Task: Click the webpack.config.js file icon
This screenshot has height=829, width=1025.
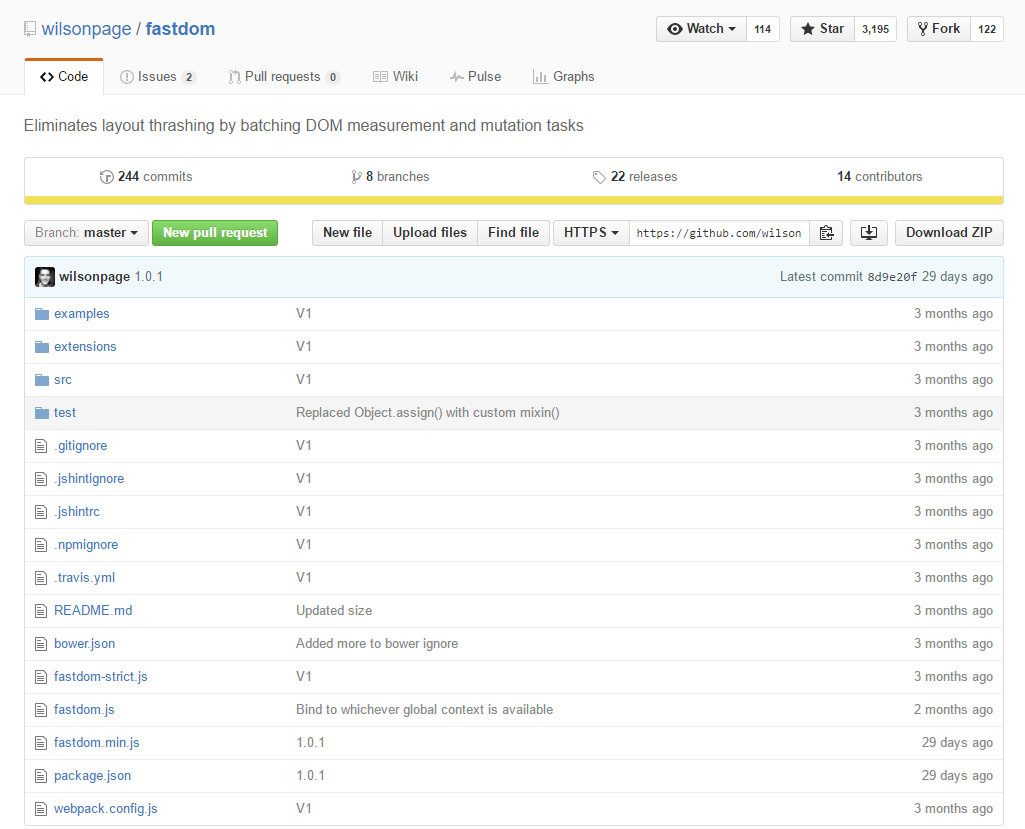Action: pyautogui.click(x=41, y=809)
